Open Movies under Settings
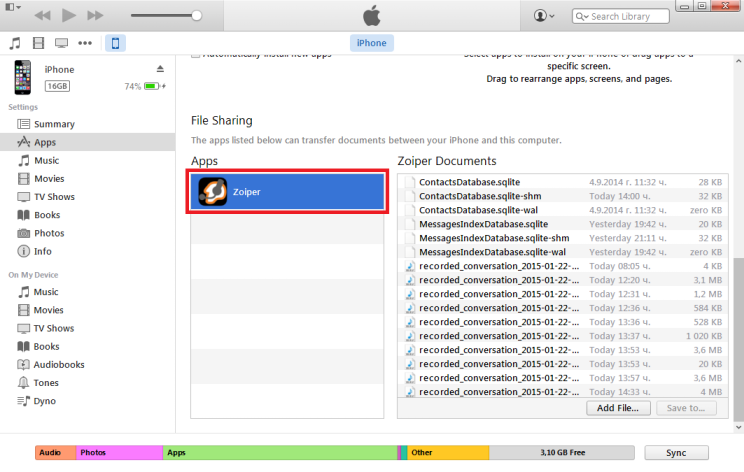 coord(88,178)
